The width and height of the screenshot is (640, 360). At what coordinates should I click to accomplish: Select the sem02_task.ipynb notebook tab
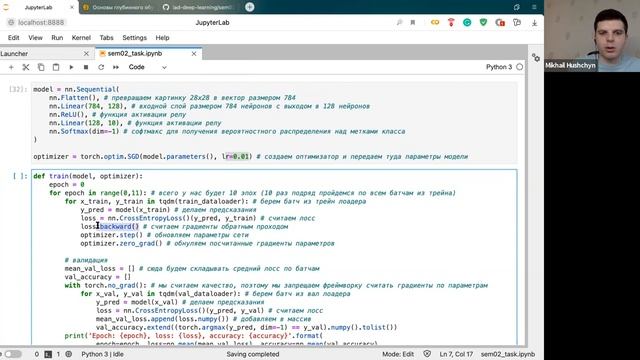pos(135,53)
